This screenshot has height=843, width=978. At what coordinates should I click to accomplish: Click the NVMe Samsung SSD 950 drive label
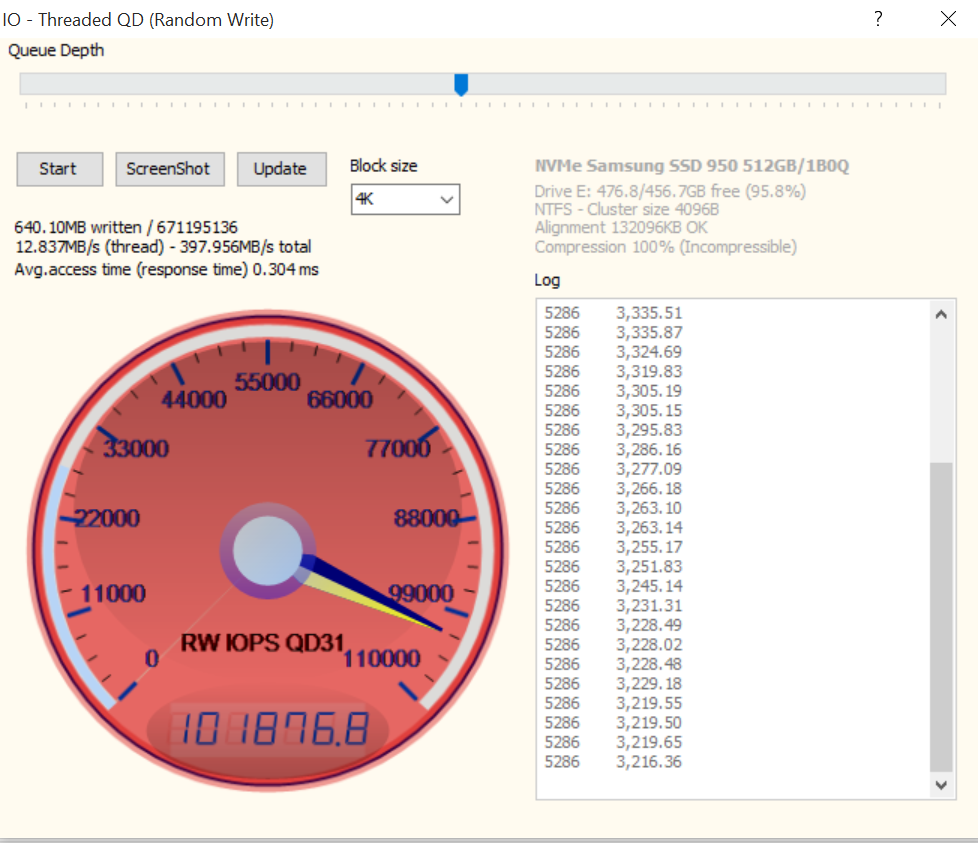(691, 166)
